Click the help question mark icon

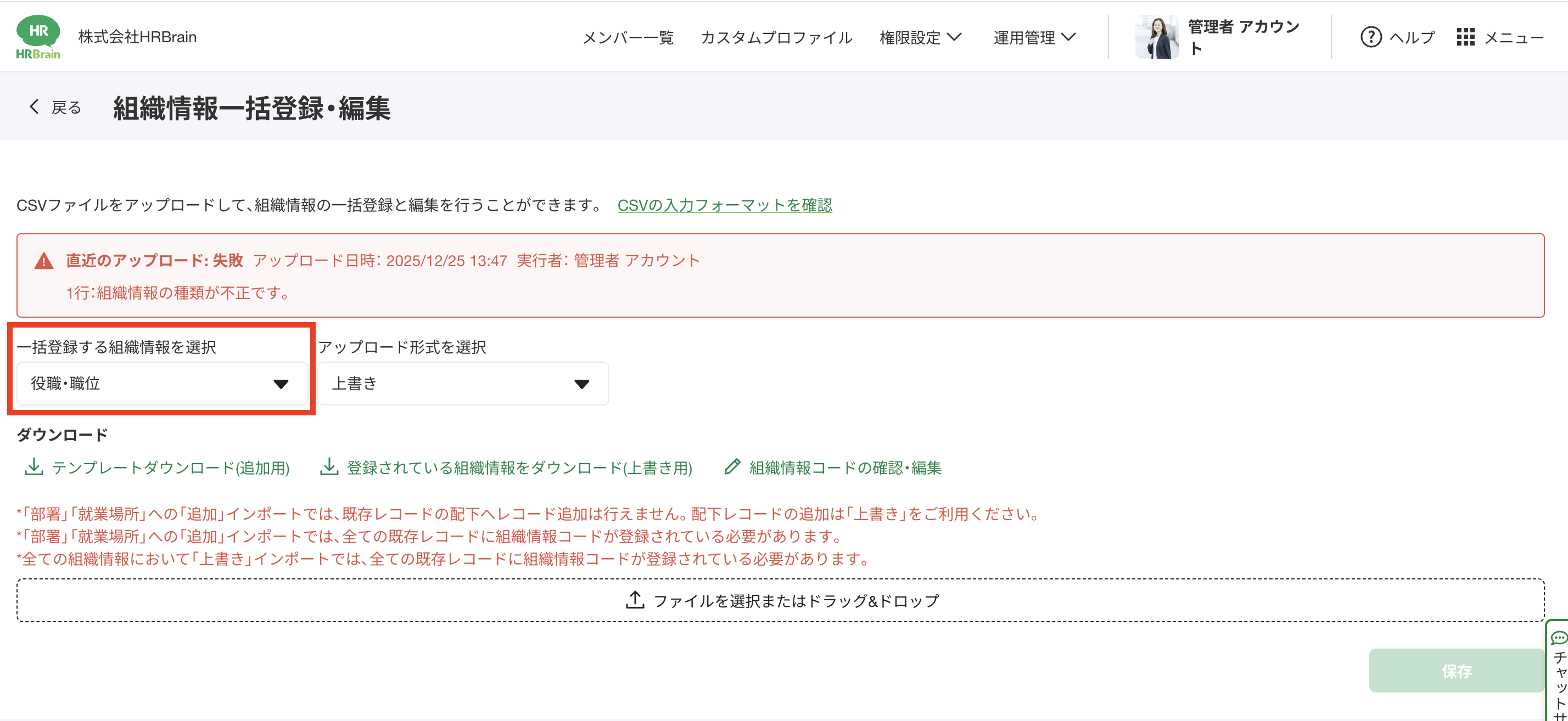click(x=1370, y=37)
